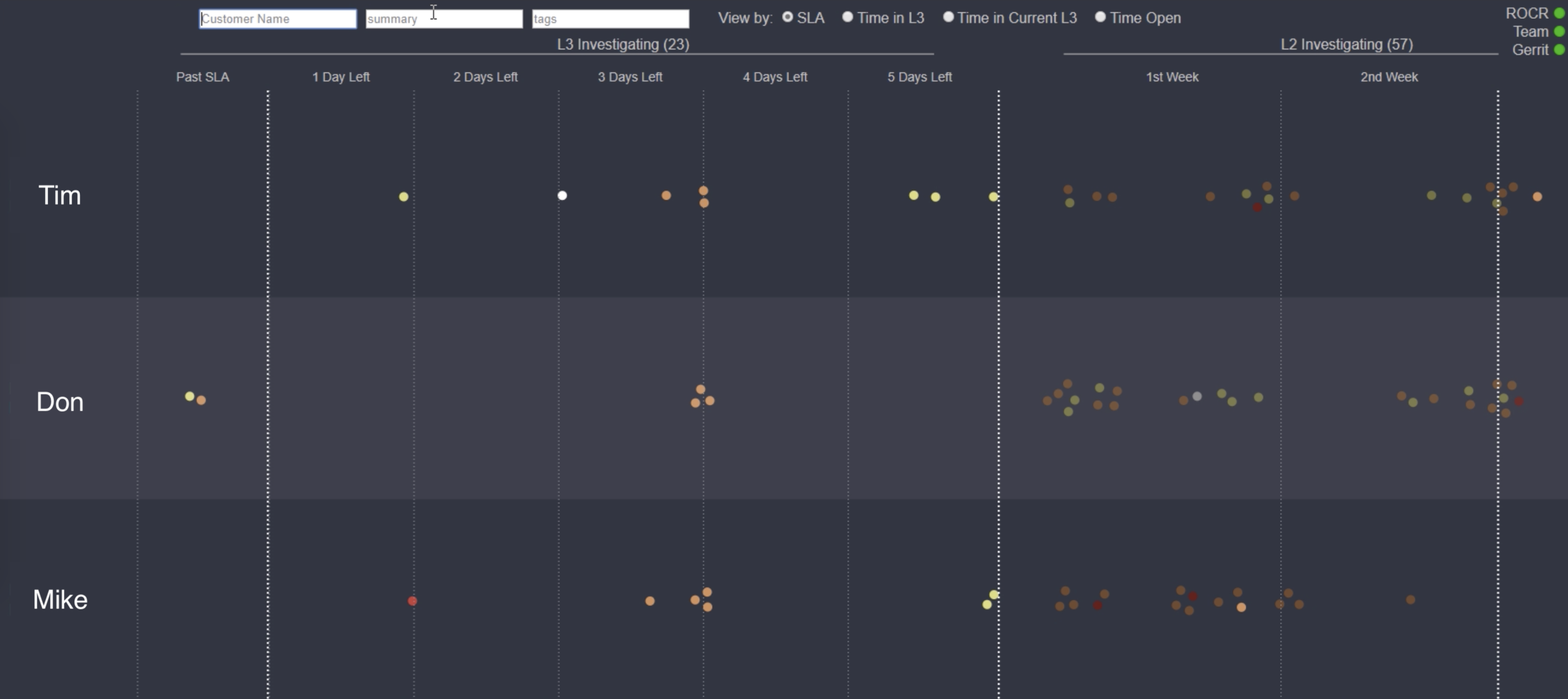The width and height of the screenshot is (1568, 699).
Task: Click the gray dot in Don's 1st Week column
Action: click(x=1197, y=396)
